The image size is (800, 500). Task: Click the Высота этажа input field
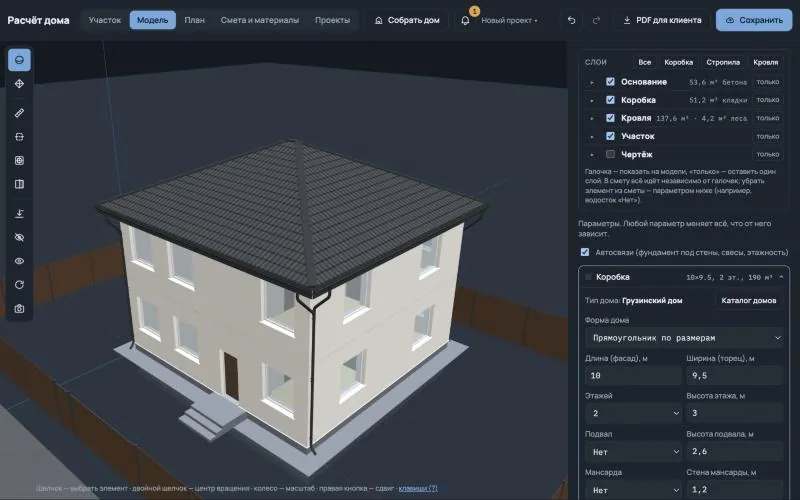point(734,413)
